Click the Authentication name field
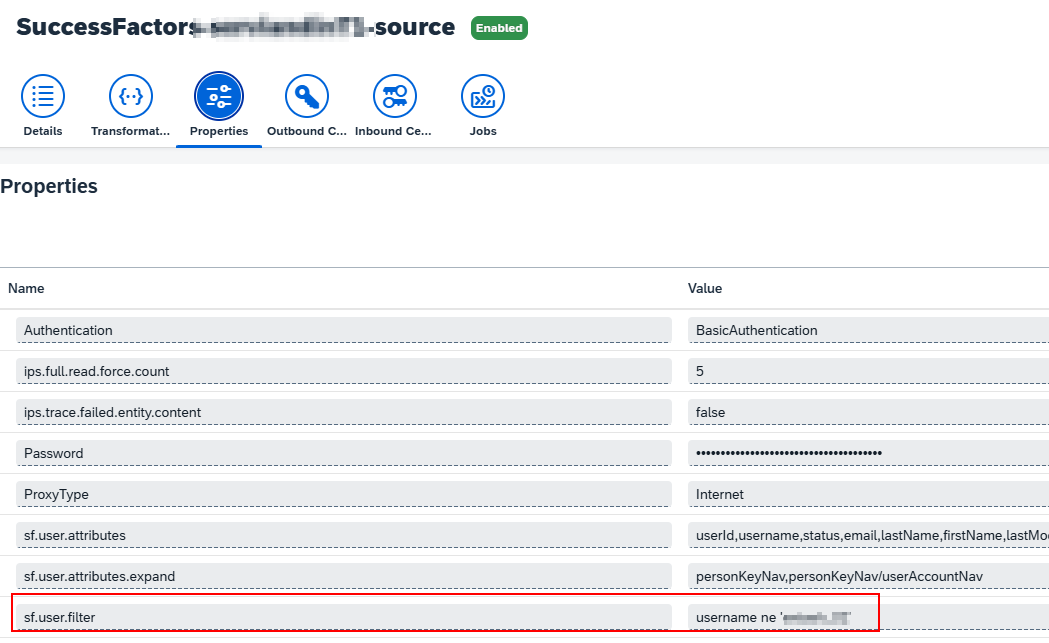This screenshot has height=643, width=1049. pos(344,331)
